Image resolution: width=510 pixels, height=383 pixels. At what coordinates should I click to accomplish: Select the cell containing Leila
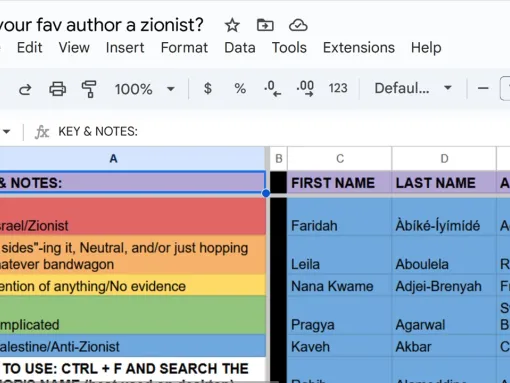coord(340,255)
